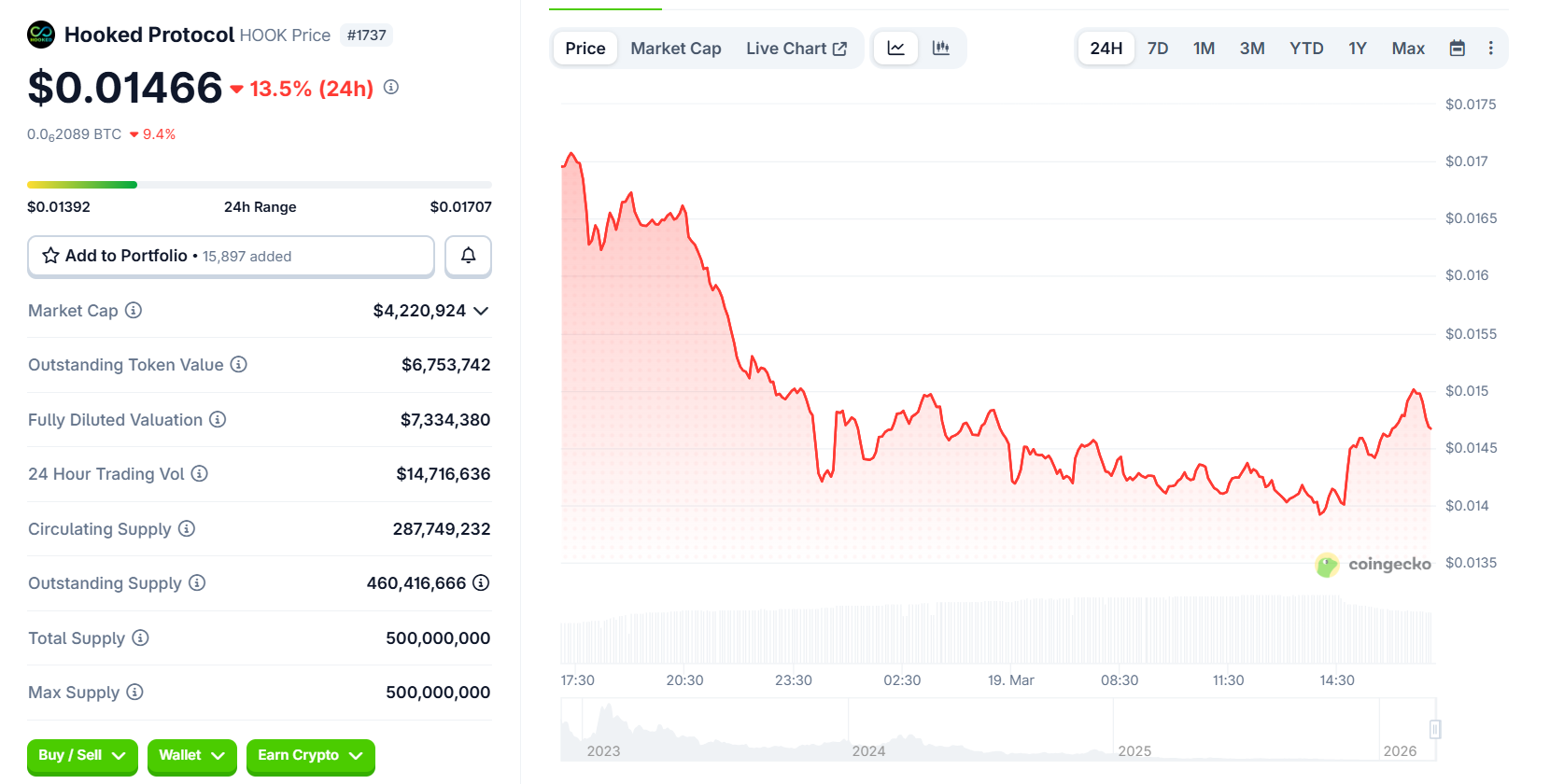Expand the Market Cap value chevron

coord(481,311)
